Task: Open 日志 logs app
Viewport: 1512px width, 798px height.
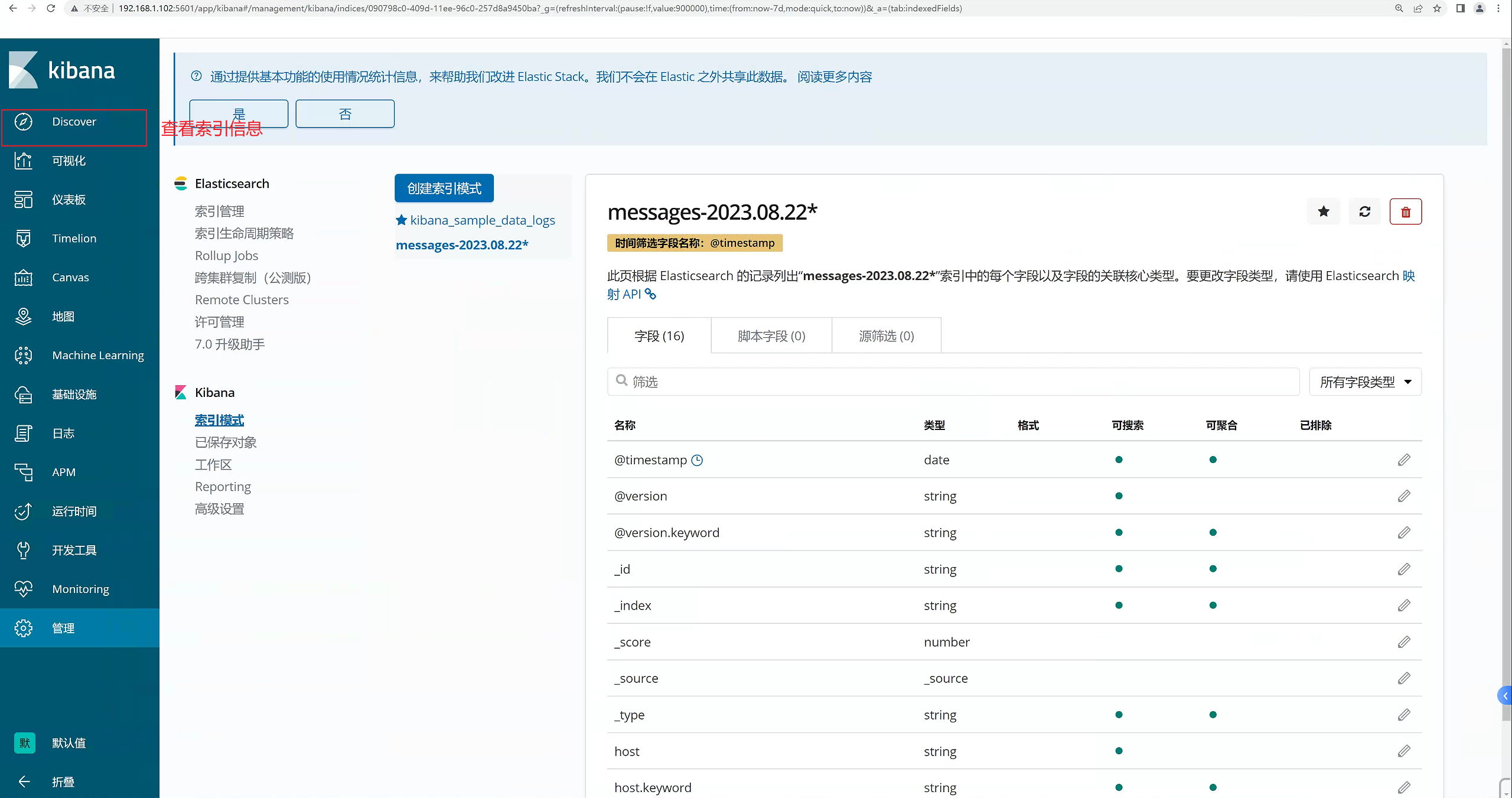Action: [63, 434]
